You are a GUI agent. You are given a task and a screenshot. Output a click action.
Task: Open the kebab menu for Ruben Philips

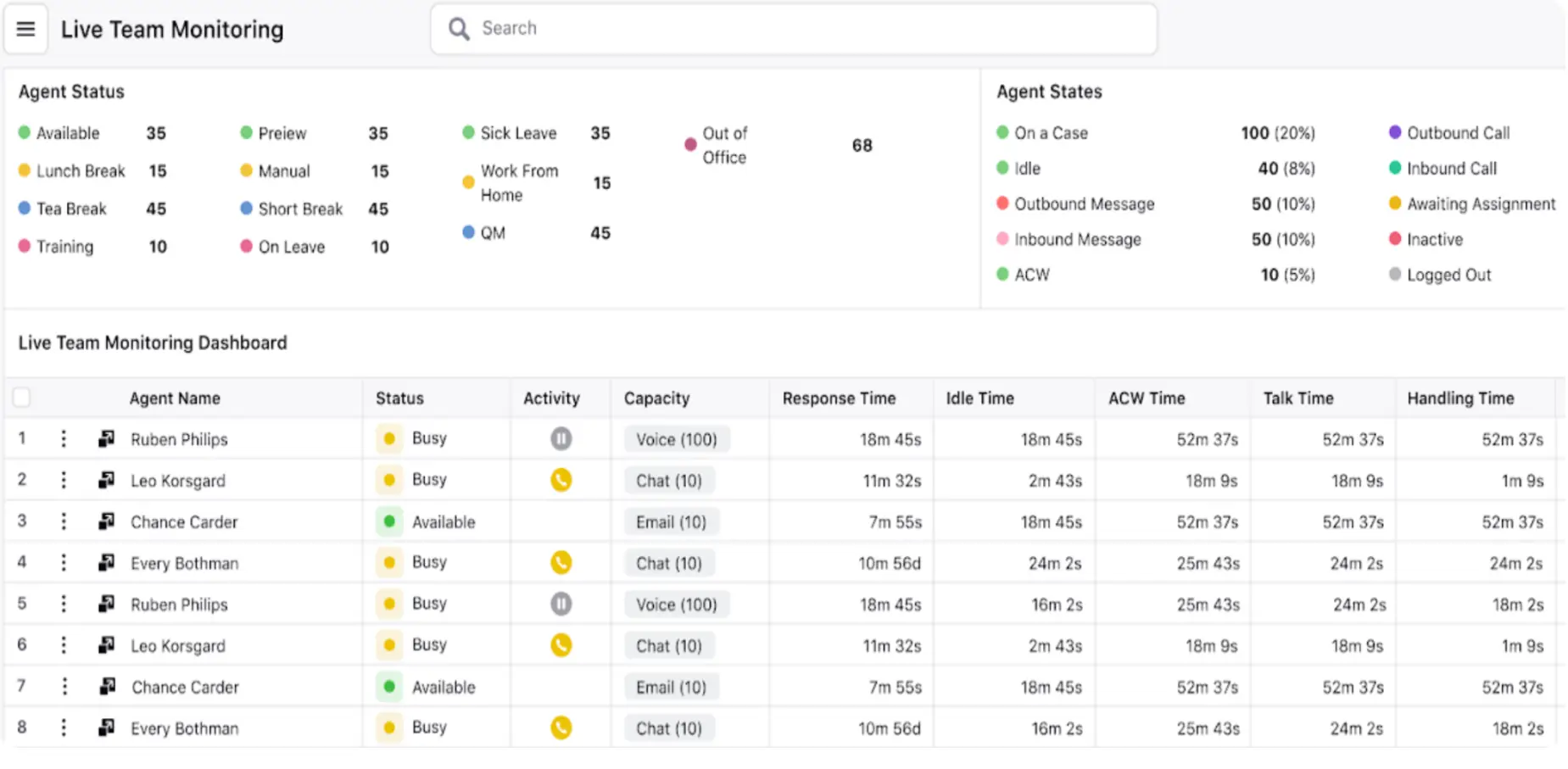[64, 438]
